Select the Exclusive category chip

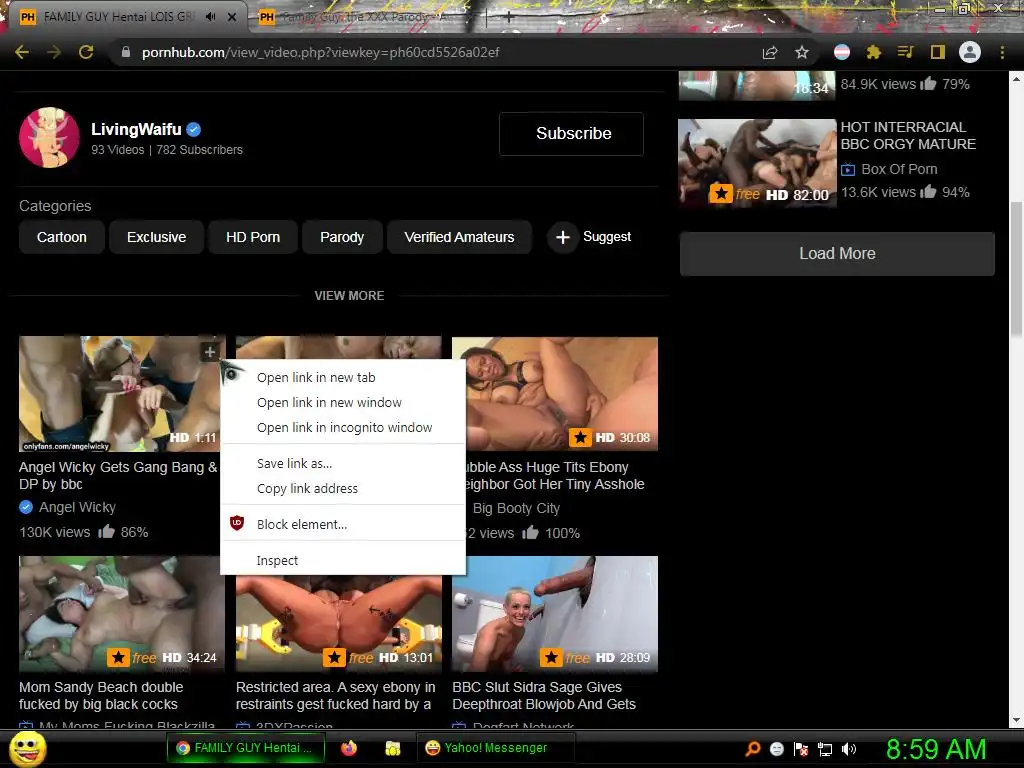[x=156, y=237]
